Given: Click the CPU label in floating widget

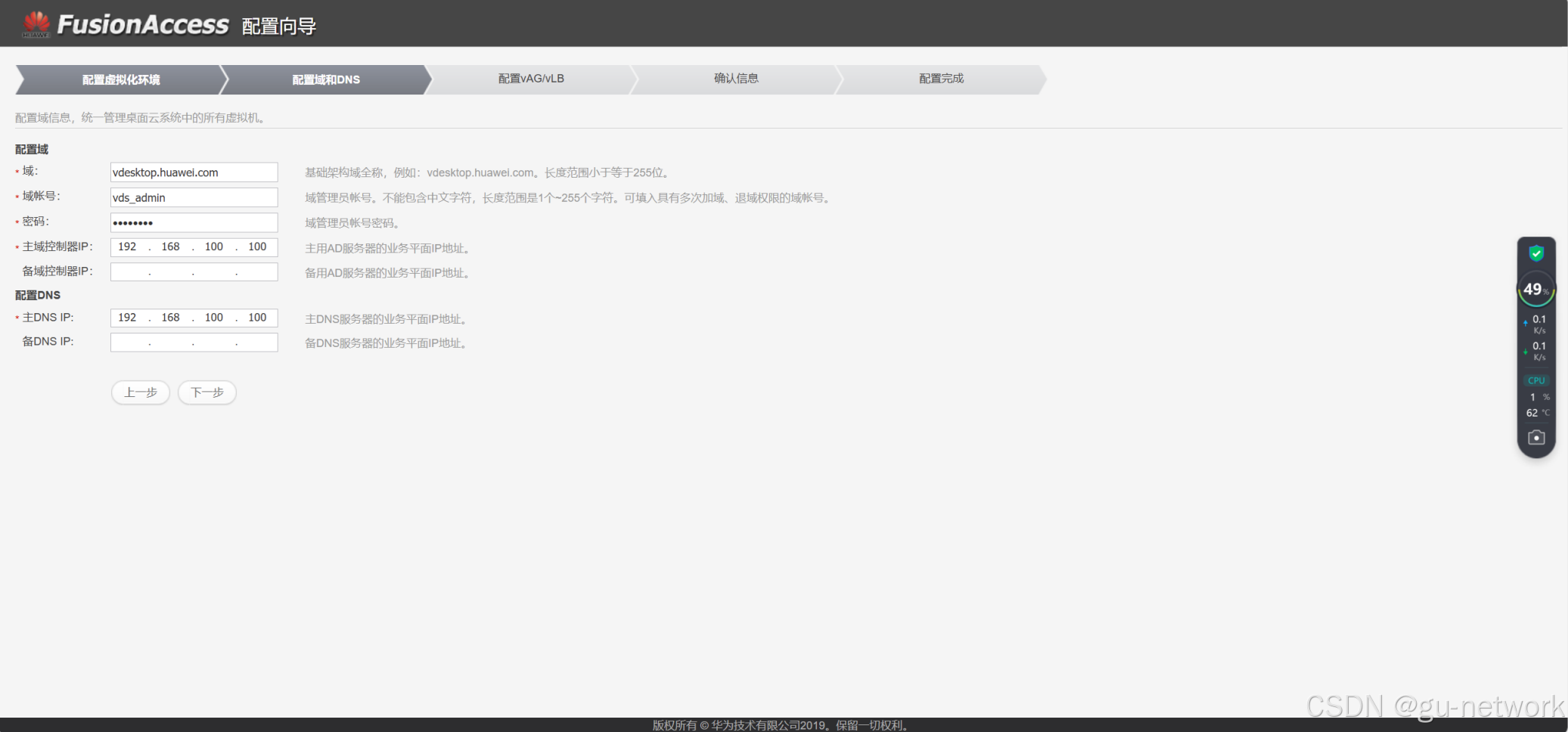Looking at the screenshot, I should 1536,380.
